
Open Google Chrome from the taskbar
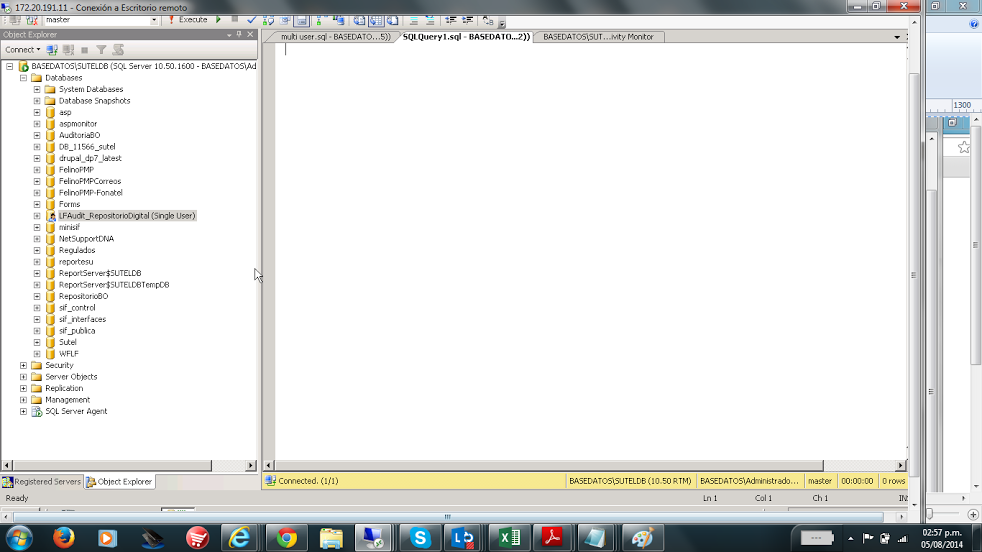286,538
